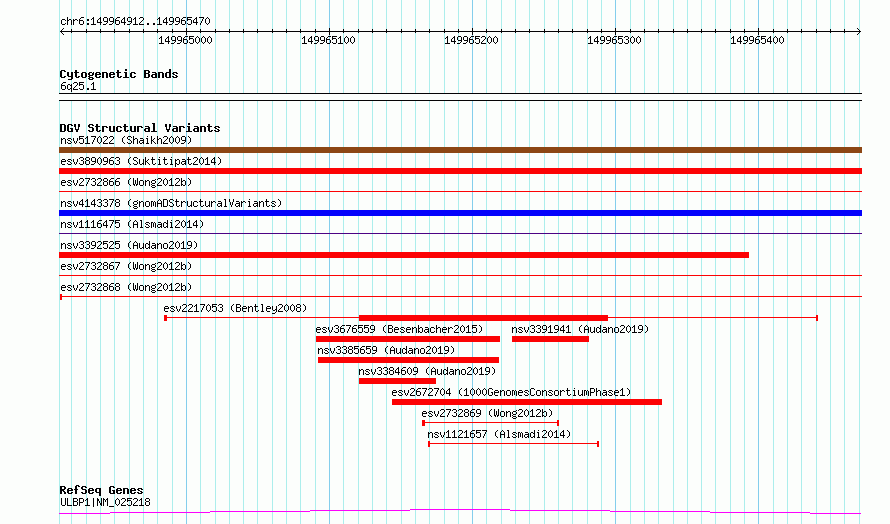Click the DGV Structural Variants track title
Screen dimensions: 890x524
coord(140,128)
